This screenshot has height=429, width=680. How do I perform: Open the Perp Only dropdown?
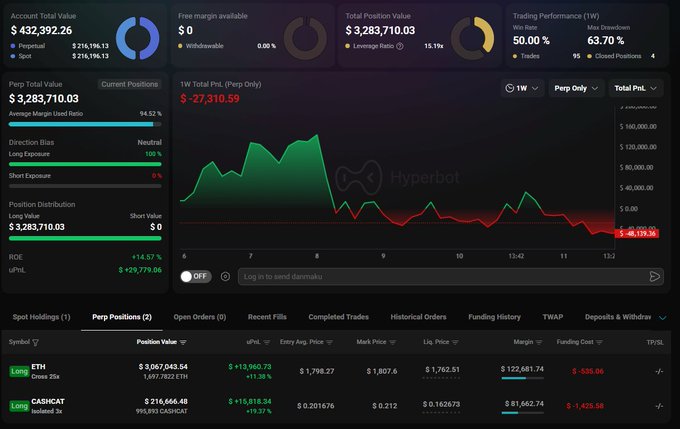coord(576,88)
